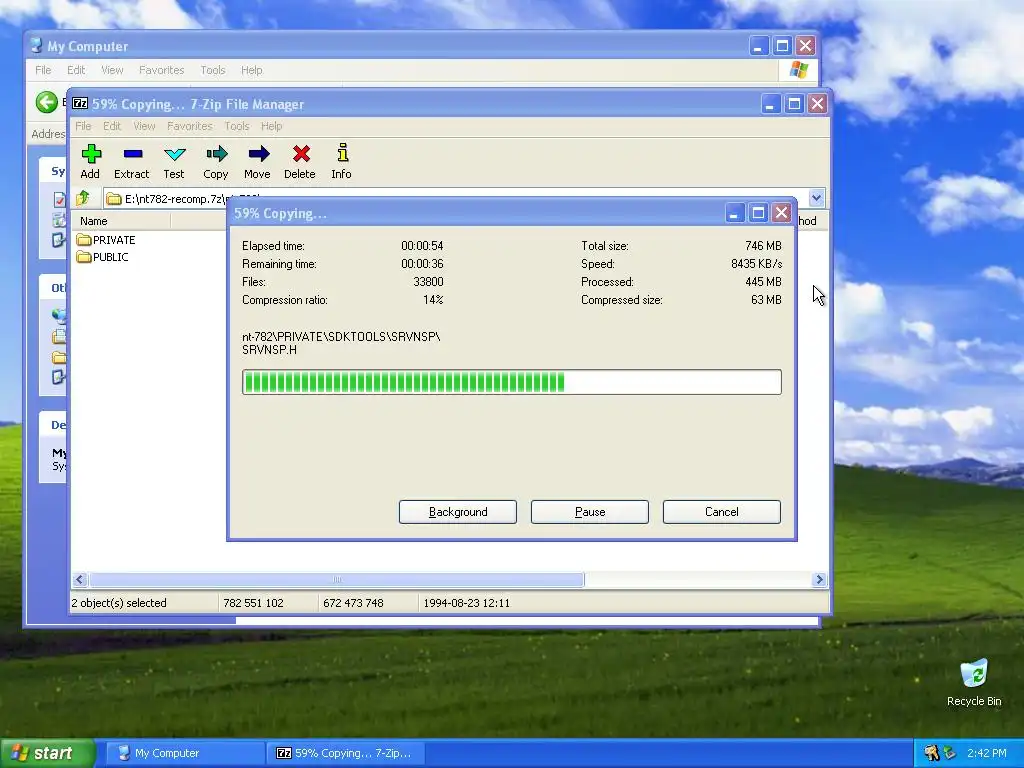Click the taskbar clock showing 2:42 PM
The image size is (1024, 768).
pos(986,753)
